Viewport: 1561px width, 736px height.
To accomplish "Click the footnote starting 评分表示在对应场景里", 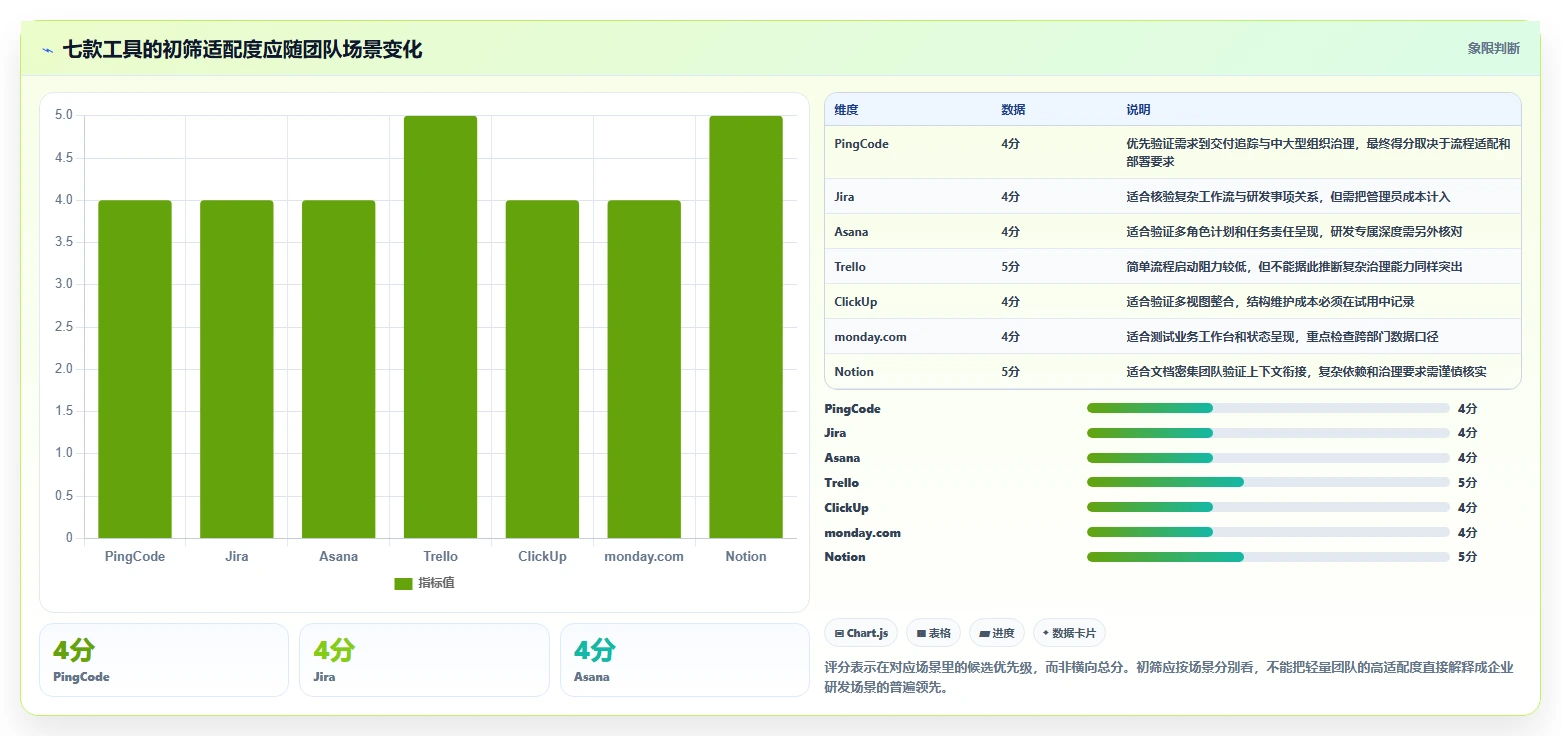I will [x=1169, y=677].
